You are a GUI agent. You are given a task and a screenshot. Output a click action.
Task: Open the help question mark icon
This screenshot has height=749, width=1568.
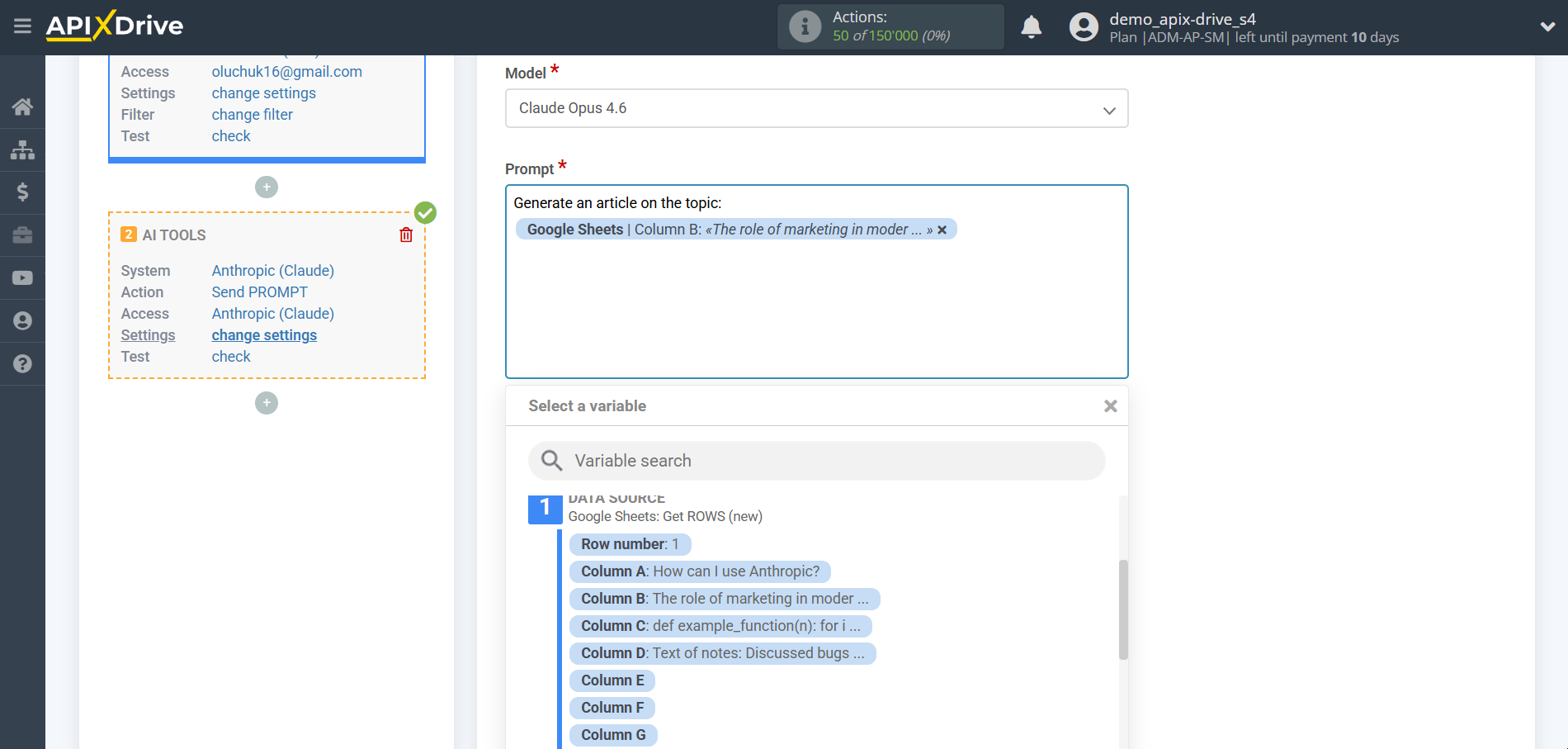[x=22, y=364]
